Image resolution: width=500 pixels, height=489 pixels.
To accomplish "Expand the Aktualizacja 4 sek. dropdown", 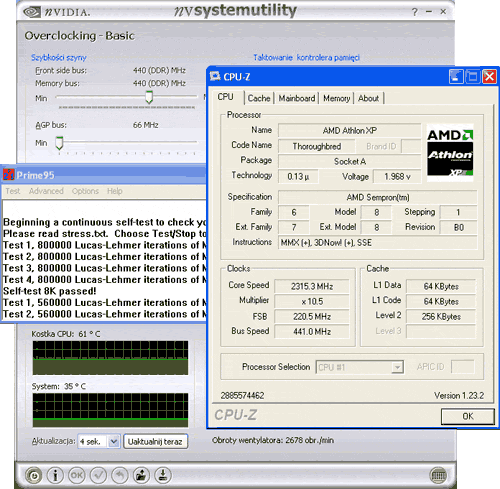I will (x=114, y=441).
